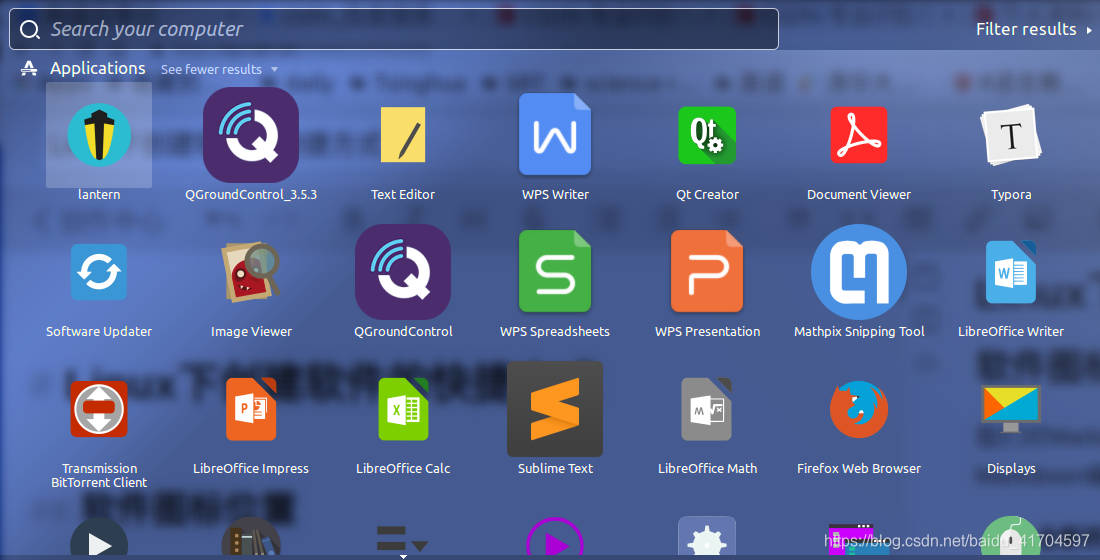Launch Transmission BitTorrent Client

99,408
